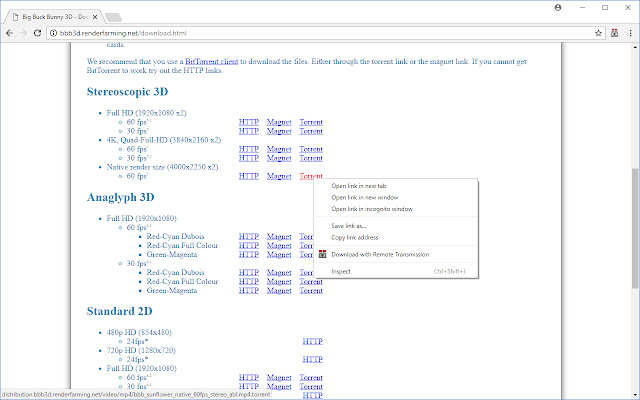Viewport: 640px width, 400px height.
Task: Click the scrollbar up arrow
Action: pos(634,48)
